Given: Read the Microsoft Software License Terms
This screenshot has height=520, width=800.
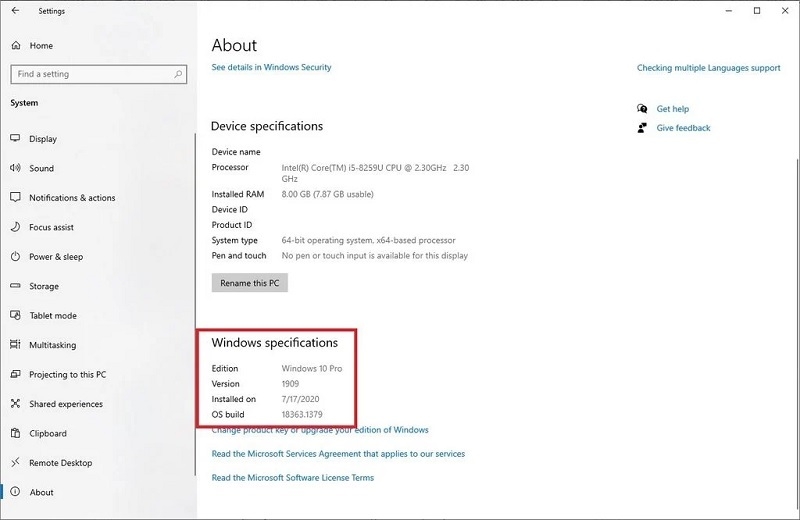Looking at the screenshot, I should coord(292,478).
